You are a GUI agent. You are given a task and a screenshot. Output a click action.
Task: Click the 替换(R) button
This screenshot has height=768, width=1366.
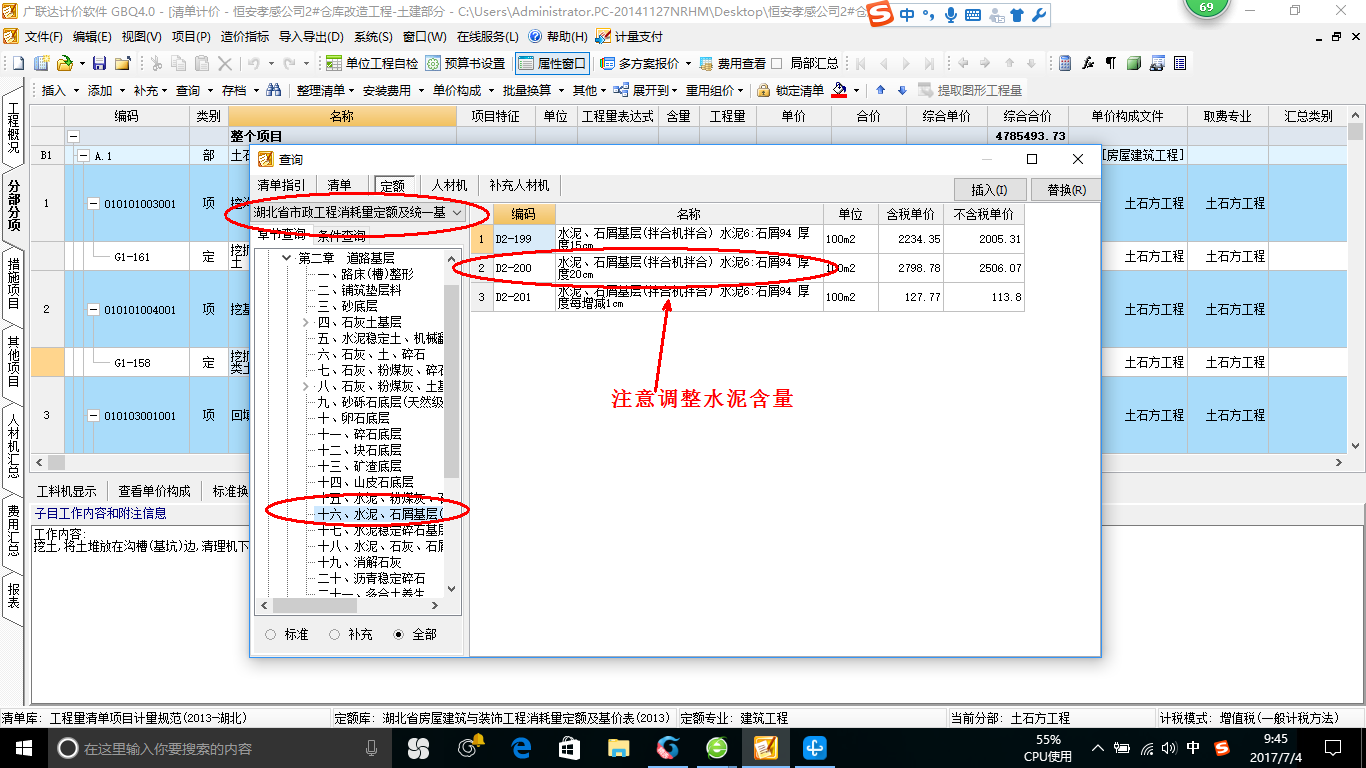pyautogui.click(x=1066, y=189)
